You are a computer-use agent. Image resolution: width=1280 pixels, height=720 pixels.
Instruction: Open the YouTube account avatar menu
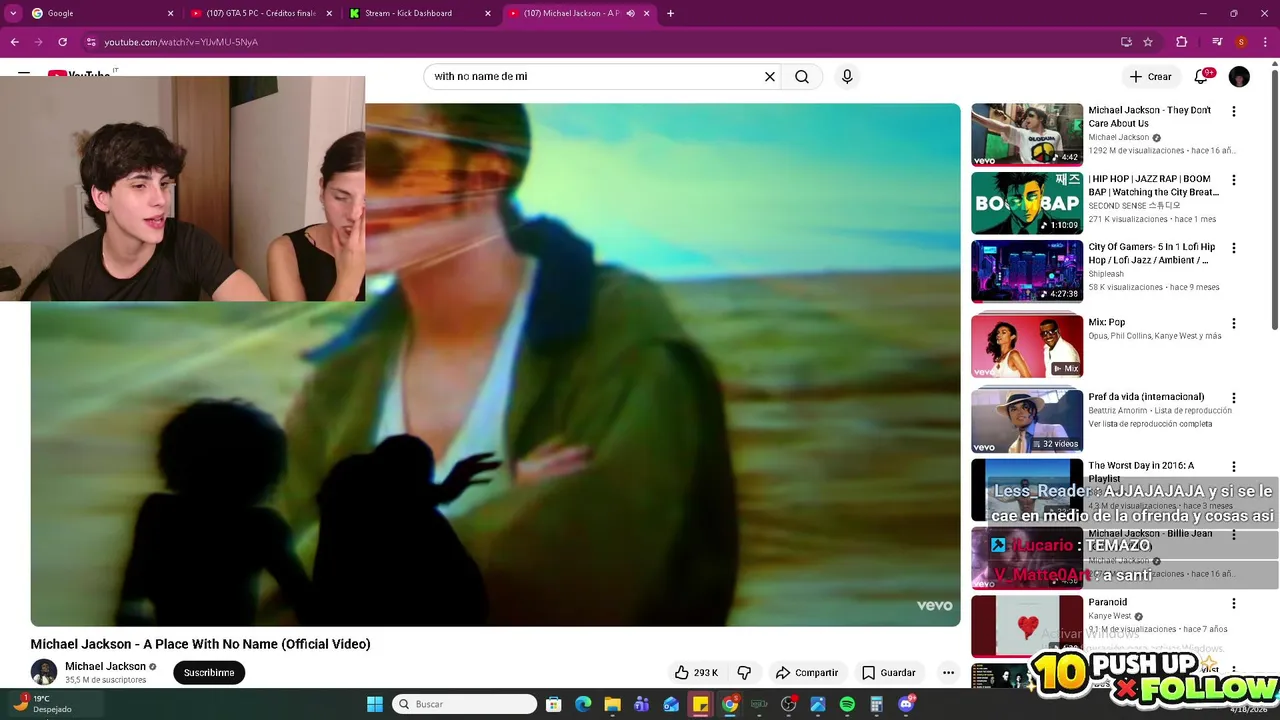click(1239, 76)
